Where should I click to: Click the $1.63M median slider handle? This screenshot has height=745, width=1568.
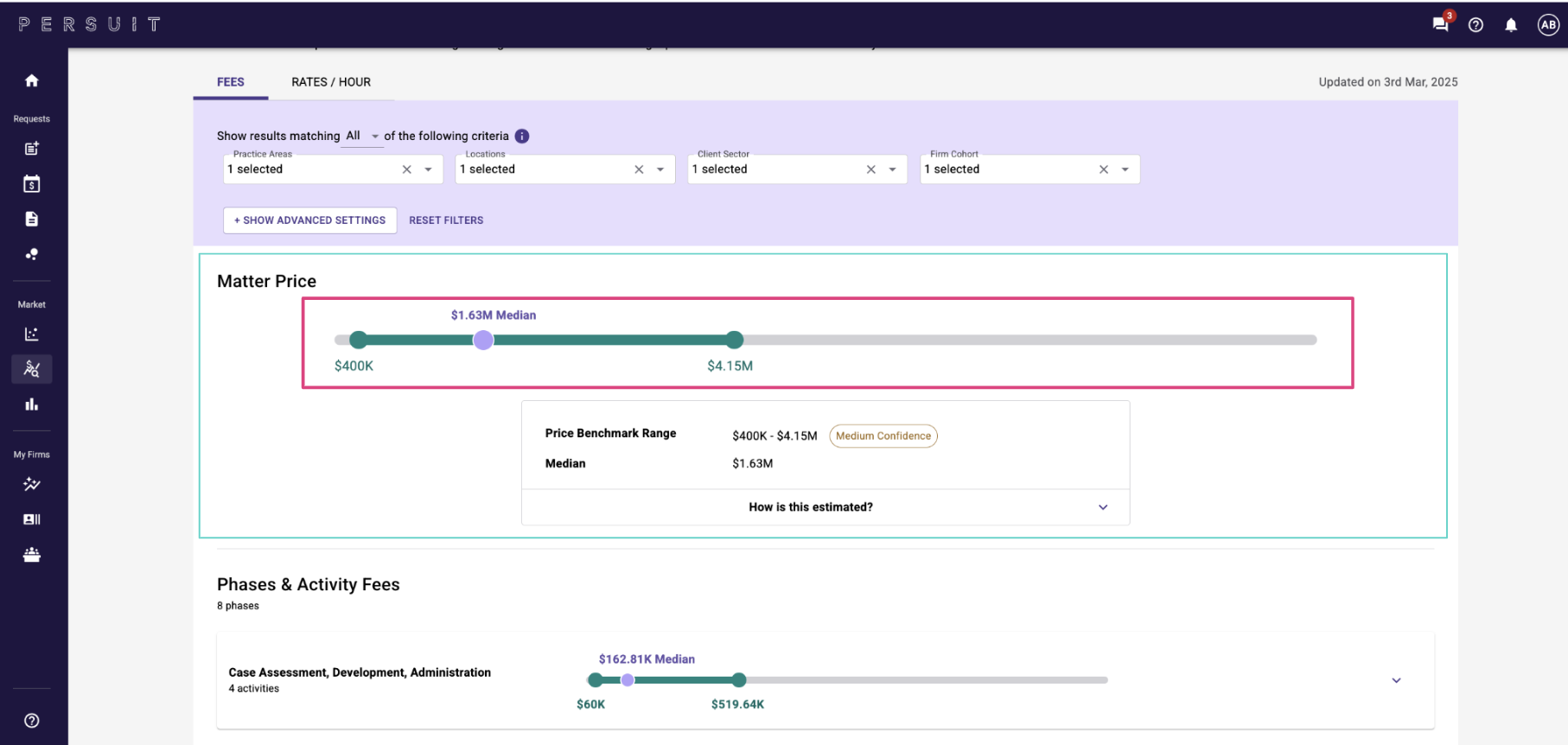(x=483, y=341)
